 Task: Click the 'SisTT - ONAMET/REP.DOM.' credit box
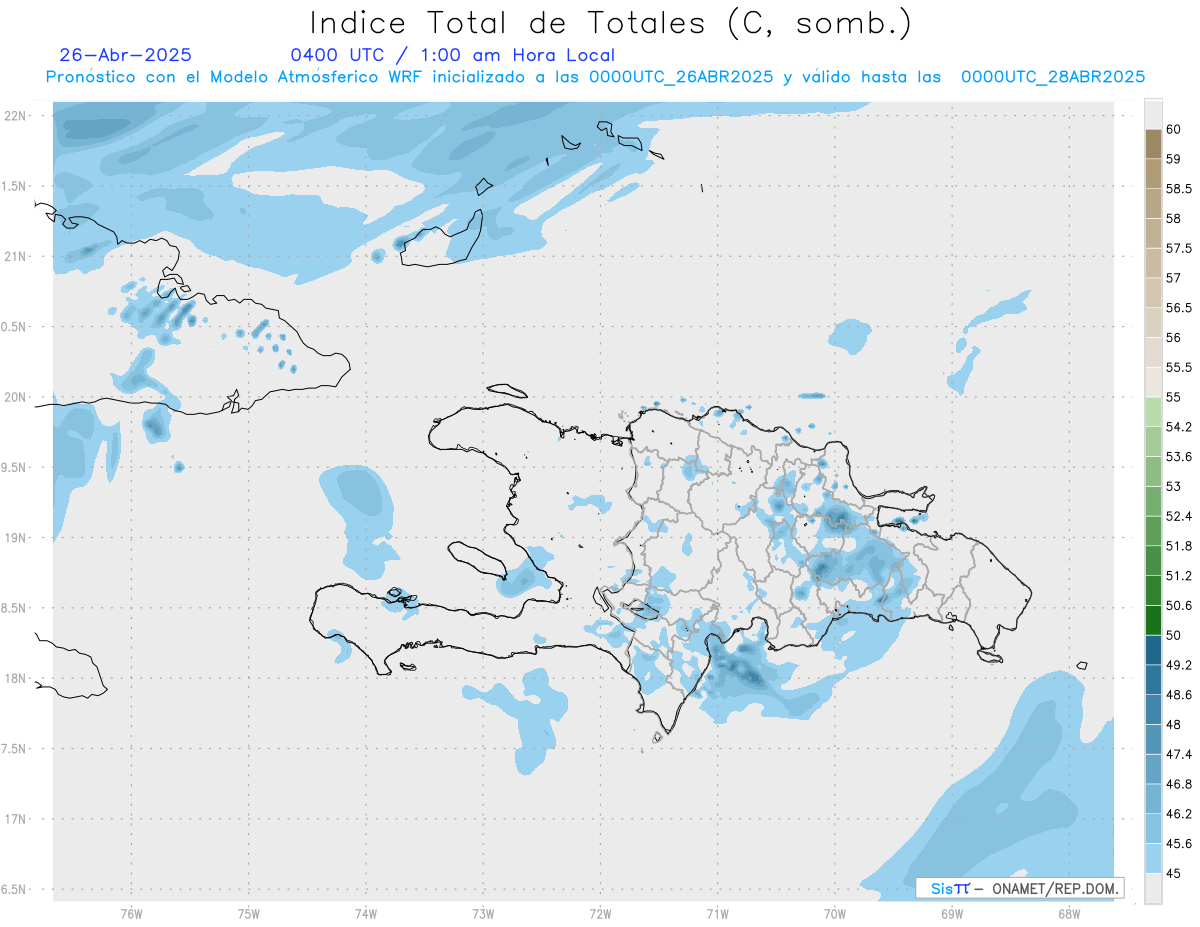coord(1020,888)
